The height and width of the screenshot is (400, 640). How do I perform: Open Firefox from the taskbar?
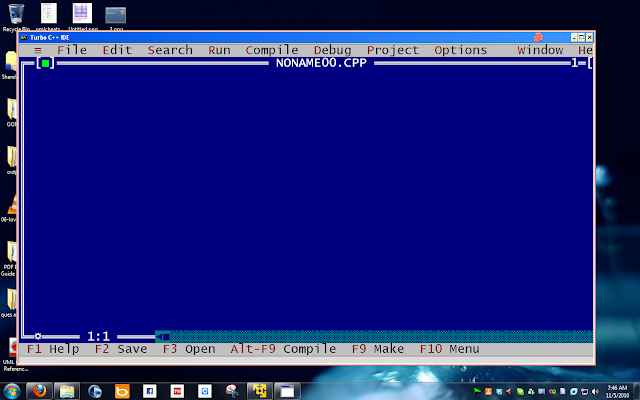[x=39, y=391]
